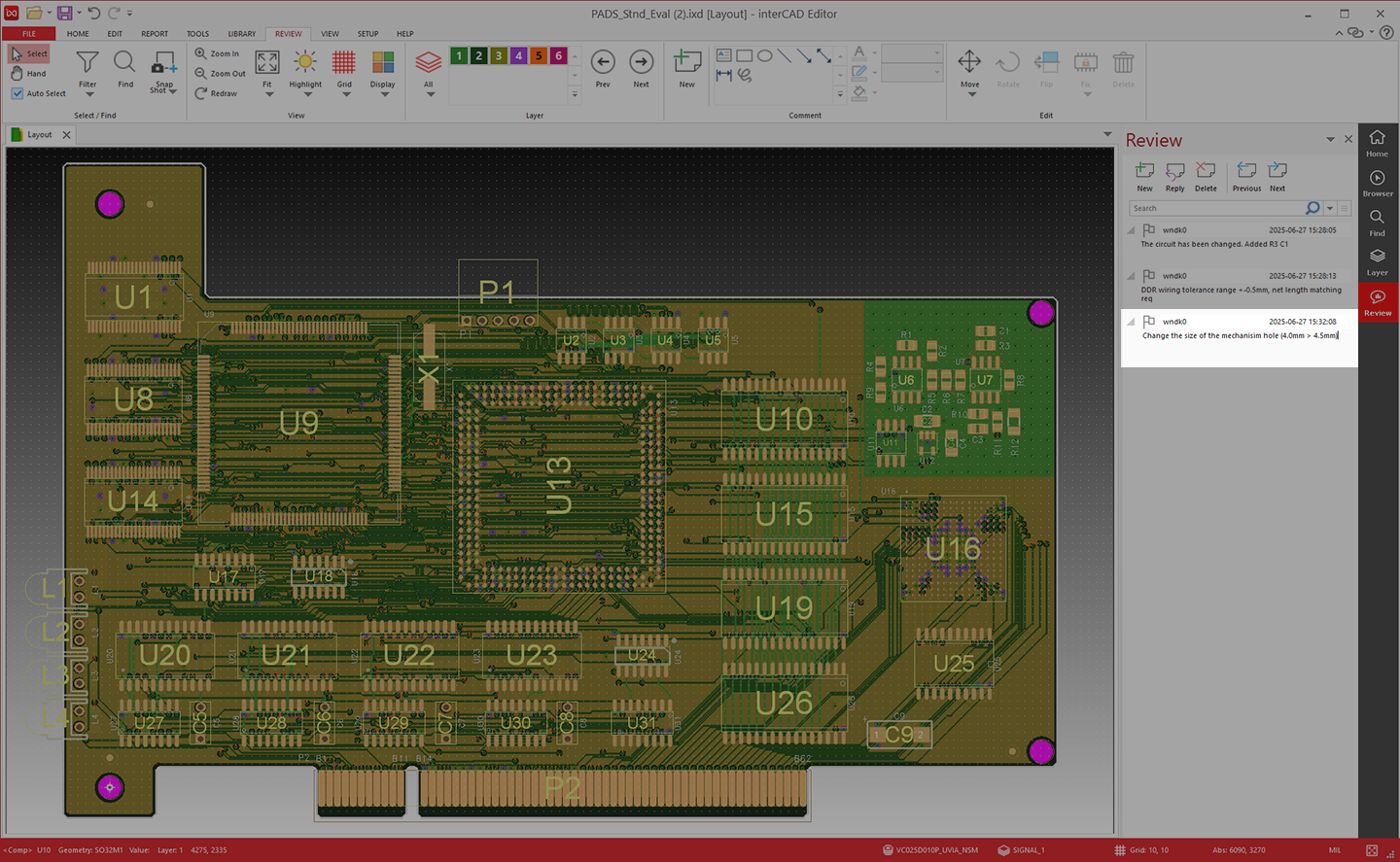Screen dimensions: 1400x862
Task: Open the FILE menu
Action: tap(29, 33)
